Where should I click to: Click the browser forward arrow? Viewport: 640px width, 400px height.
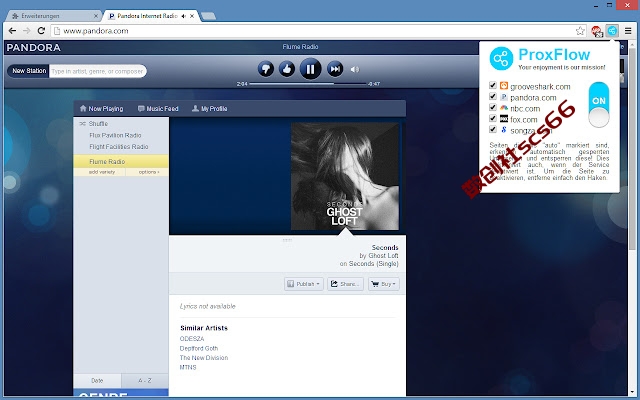27,31
